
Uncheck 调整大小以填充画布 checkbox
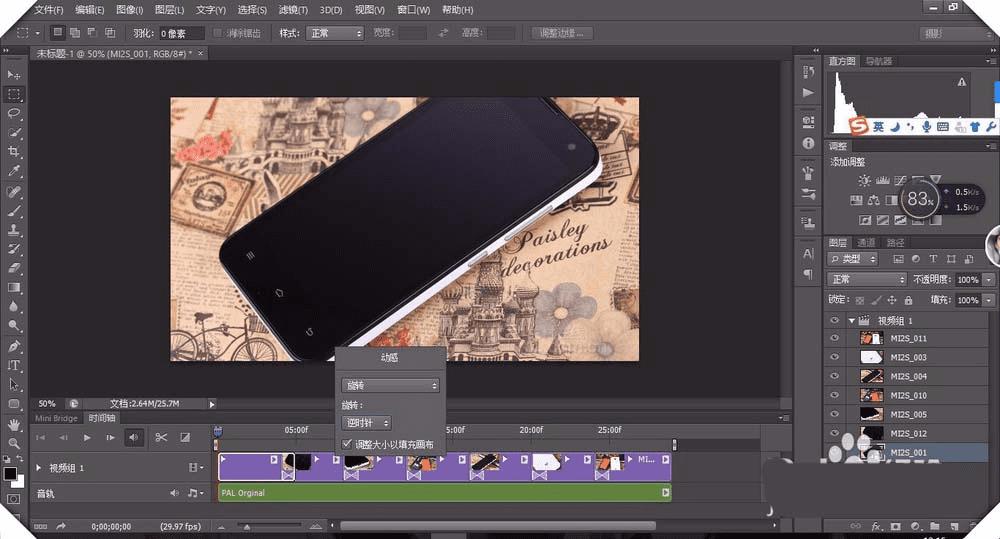tap(347, 443)
